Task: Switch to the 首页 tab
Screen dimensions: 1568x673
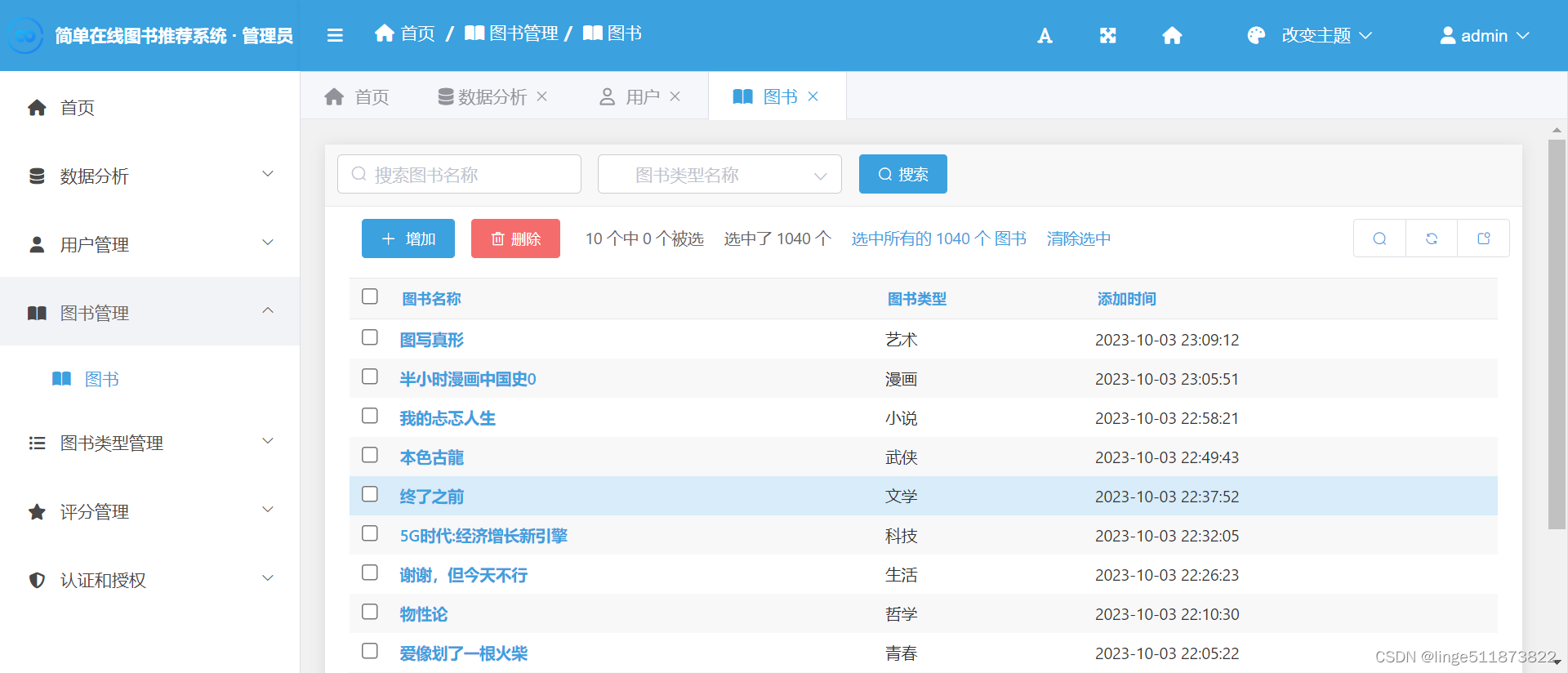Action: coord(357,96)
